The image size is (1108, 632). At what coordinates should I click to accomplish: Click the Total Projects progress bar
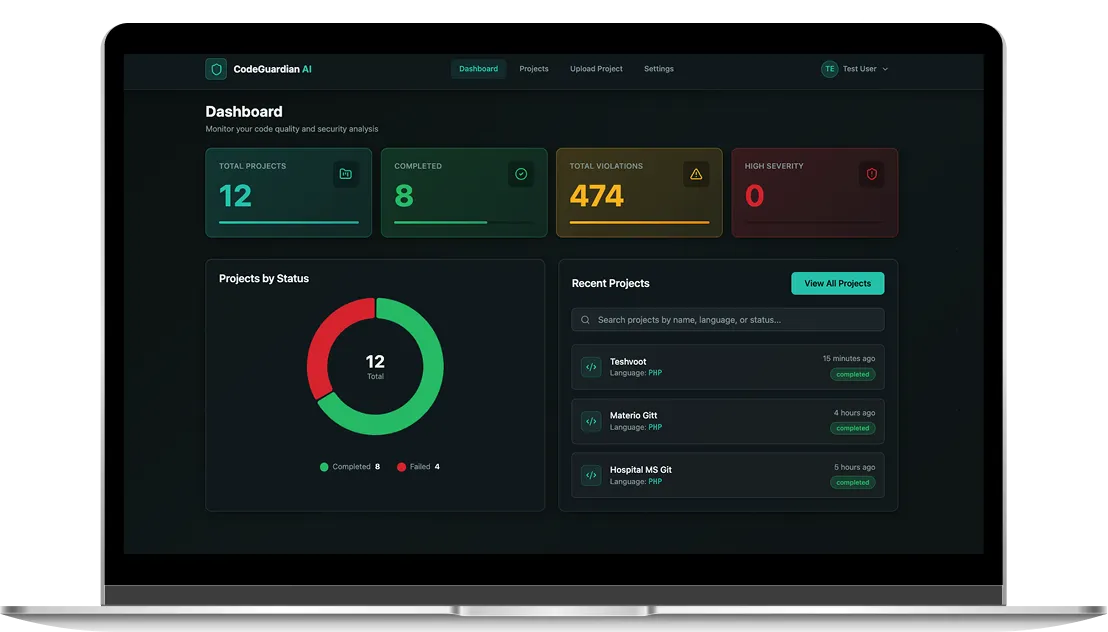coord(288,223)
